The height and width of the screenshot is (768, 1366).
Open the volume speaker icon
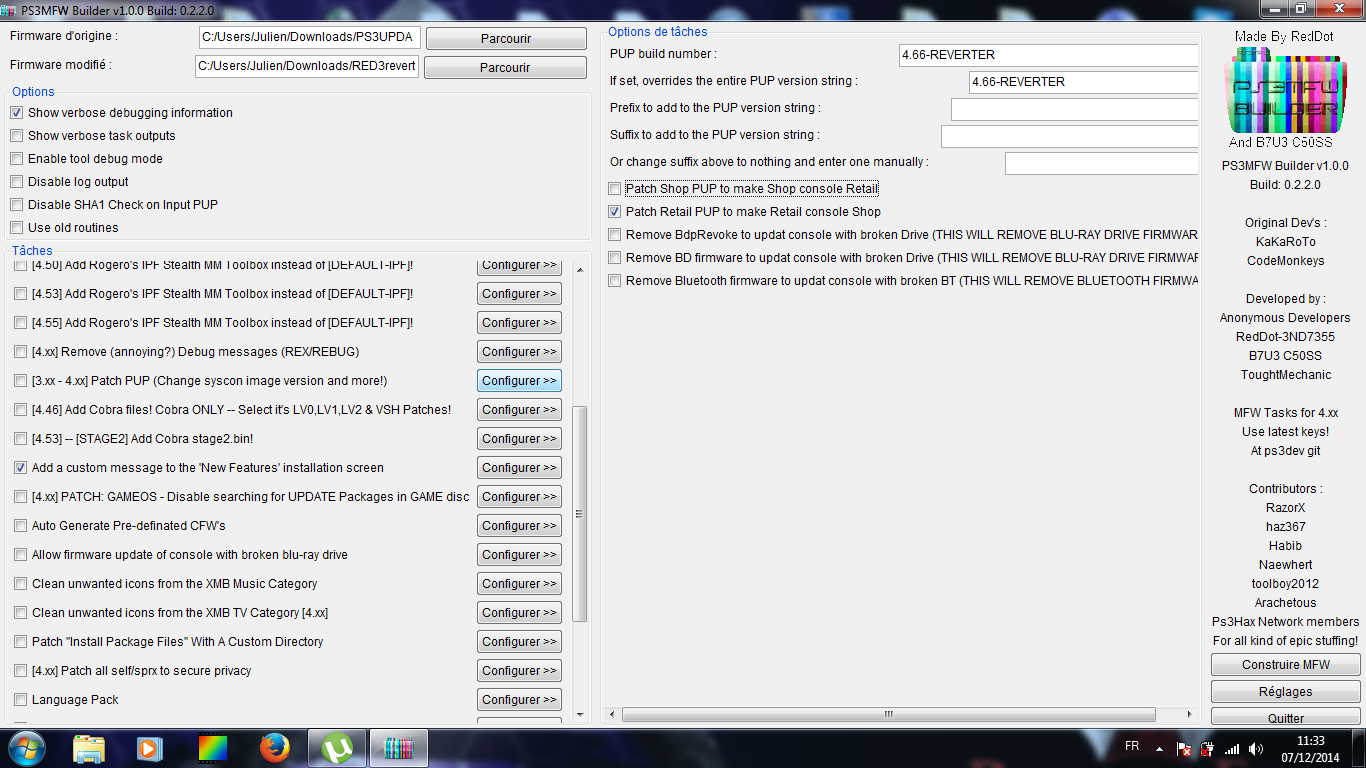tap(1255, 748)
